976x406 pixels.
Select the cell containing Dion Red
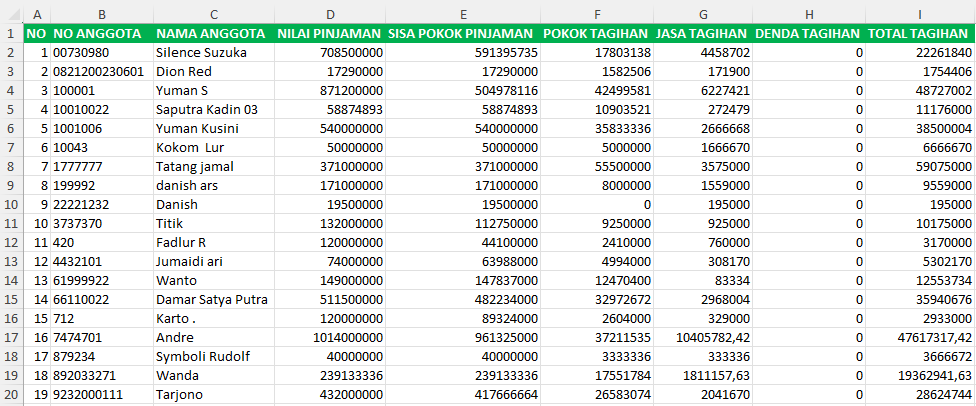214,71
